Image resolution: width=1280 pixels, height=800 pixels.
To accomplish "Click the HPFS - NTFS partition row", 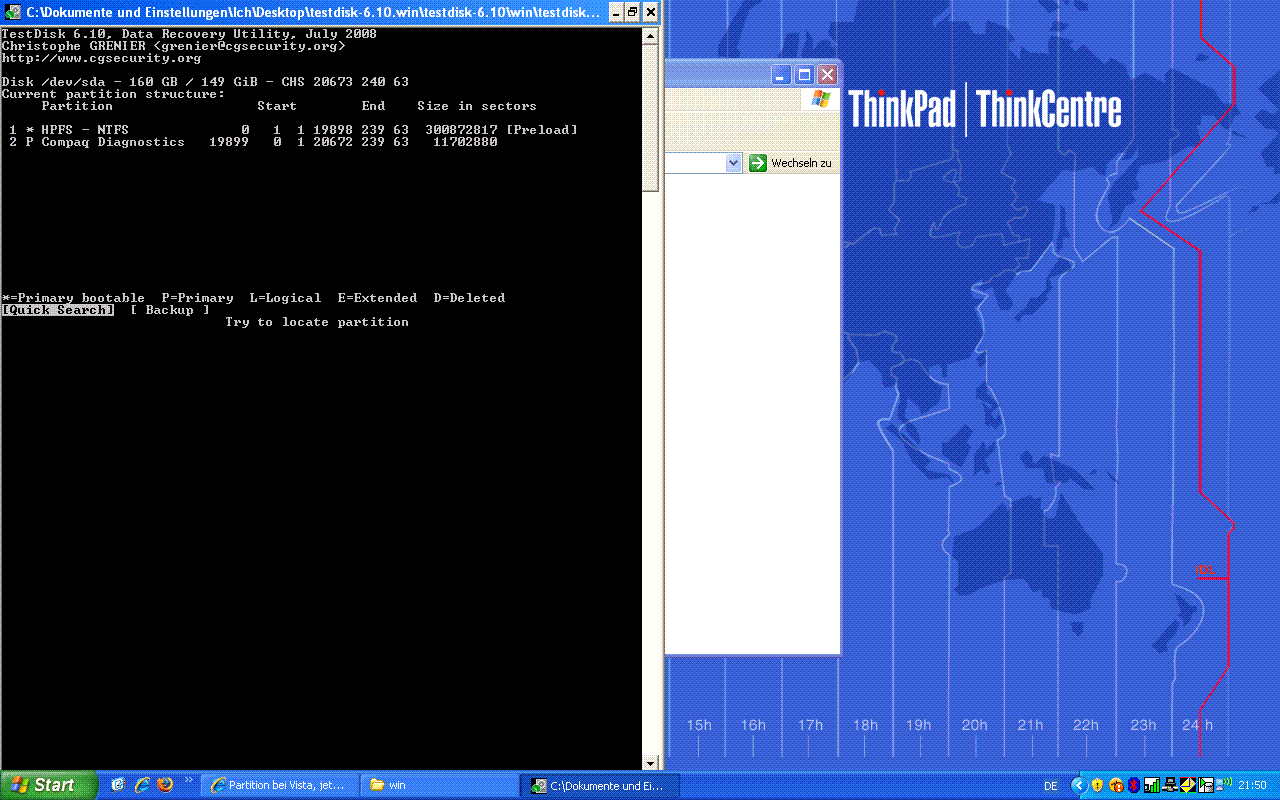I will (x=293, y=130).
